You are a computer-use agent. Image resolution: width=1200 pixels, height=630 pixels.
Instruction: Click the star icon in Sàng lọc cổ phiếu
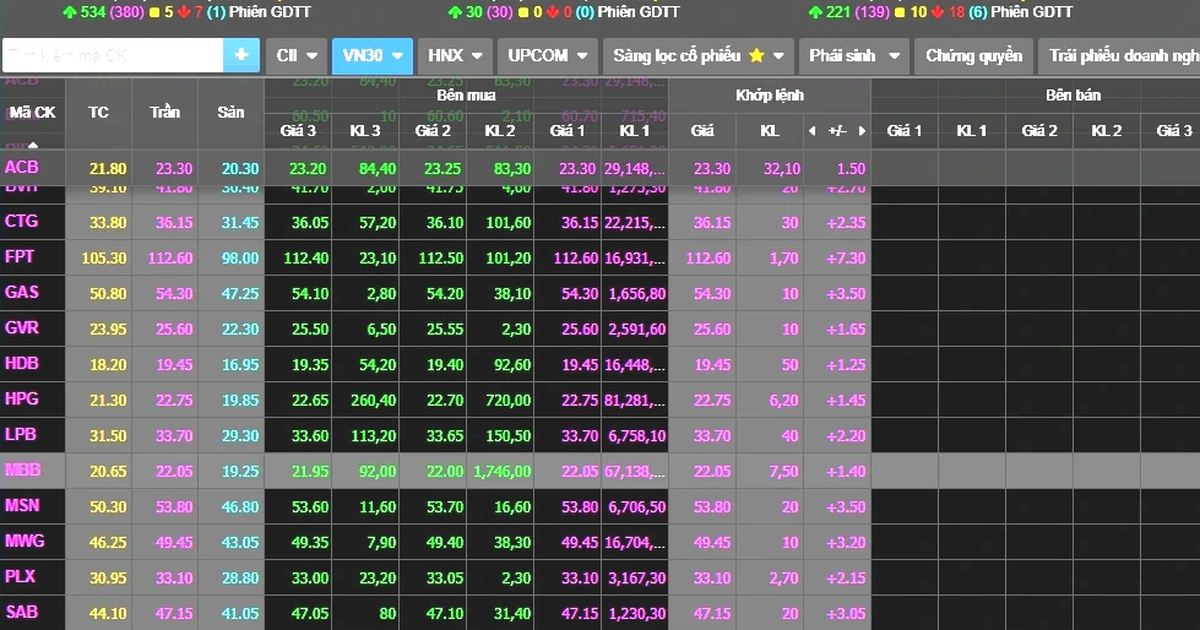point(756,56)
